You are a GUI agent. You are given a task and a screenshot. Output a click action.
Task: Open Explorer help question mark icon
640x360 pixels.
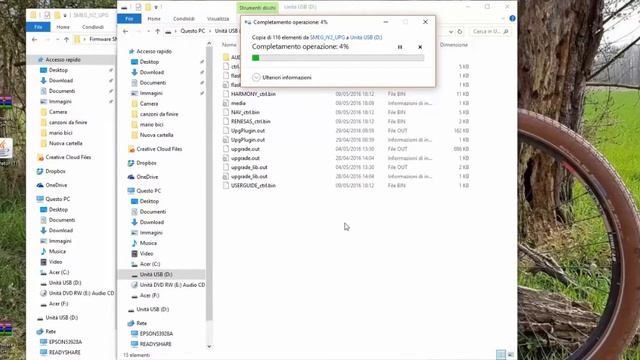coord(512,18)
